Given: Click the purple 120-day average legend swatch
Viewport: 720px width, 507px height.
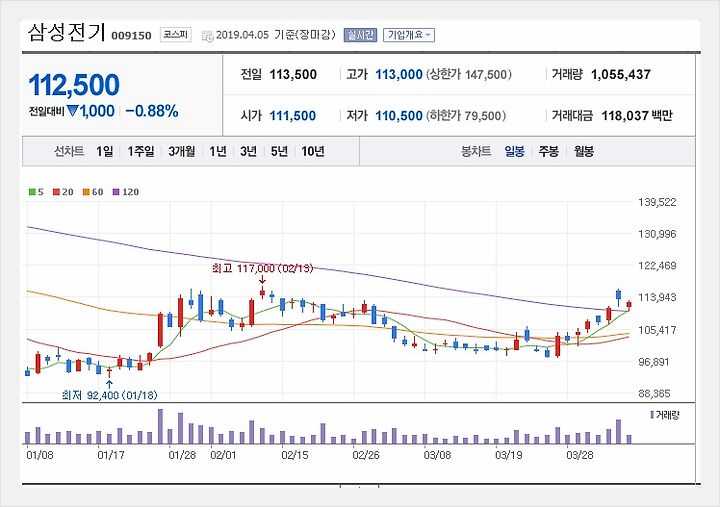Looking at the screenshot, I should tap(116, 192).
